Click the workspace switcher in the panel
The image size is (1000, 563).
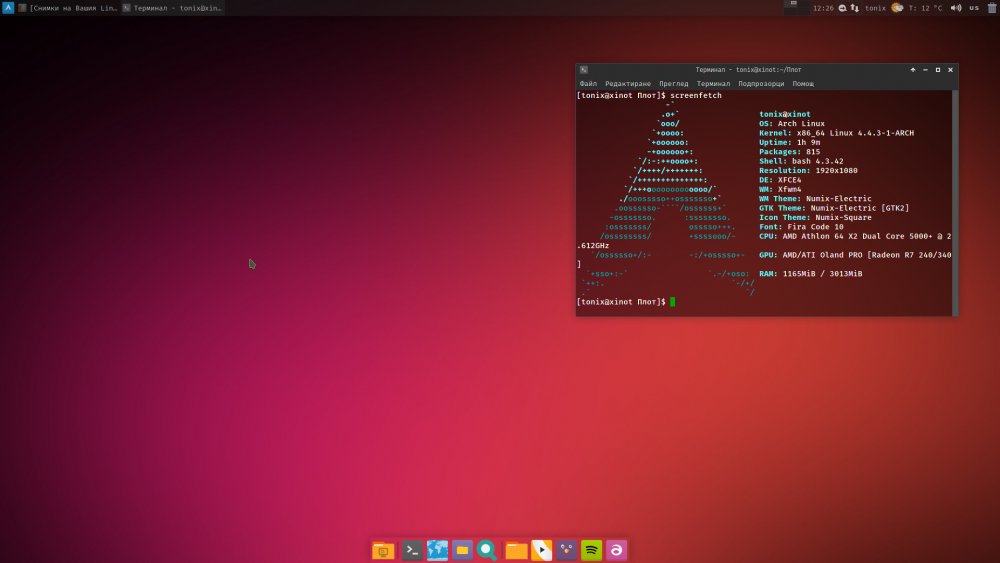(x=796, y=8)
